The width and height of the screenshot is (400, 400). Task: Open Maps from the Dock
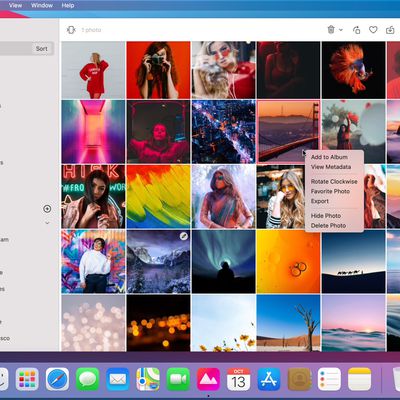coord(148,379)
